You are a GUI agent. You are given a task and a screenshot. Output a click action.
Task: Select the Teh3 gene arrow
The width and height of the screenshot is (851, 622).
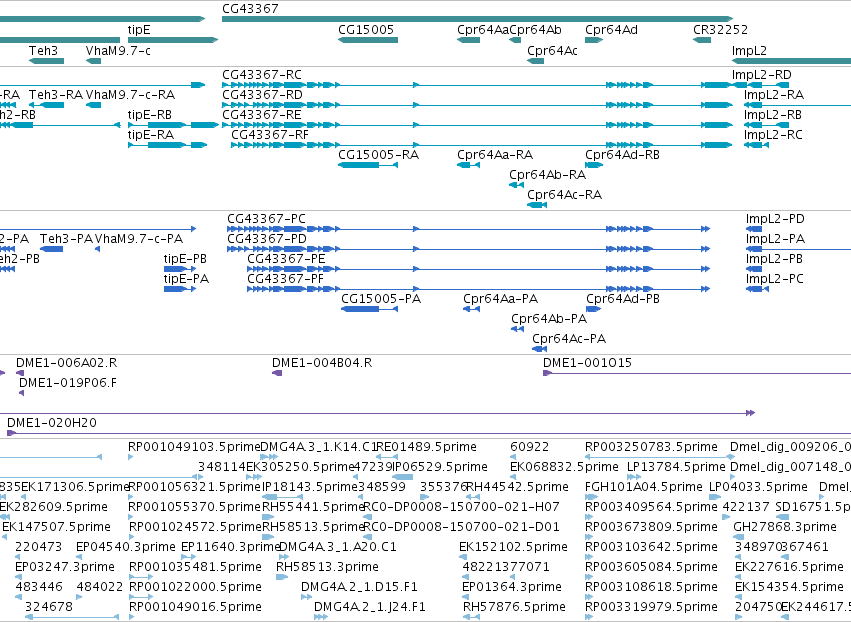[46, 61]
